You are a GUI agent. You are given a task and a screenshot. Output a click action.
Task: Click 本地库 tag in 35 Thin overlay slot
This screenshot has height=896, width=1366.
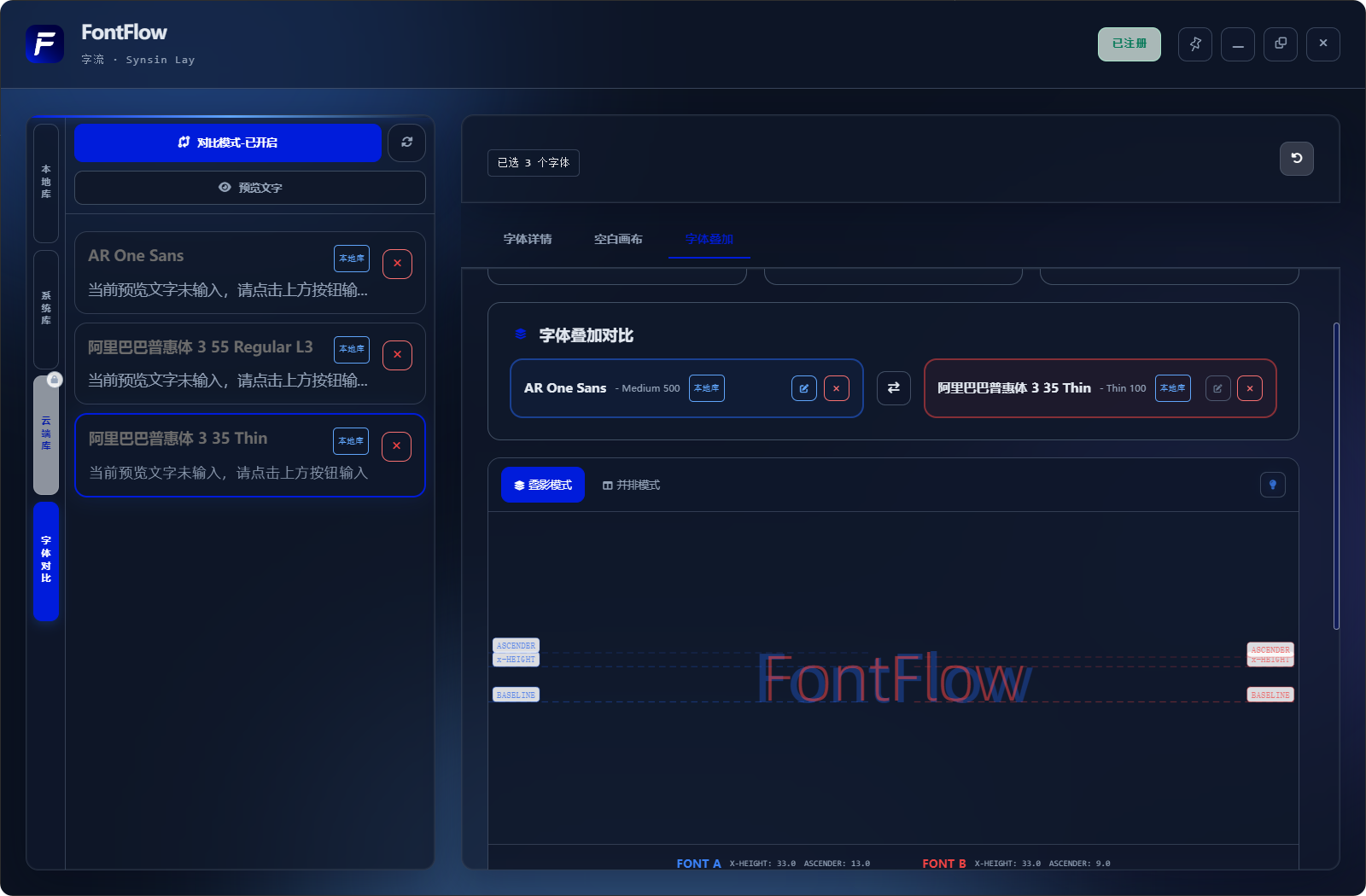click(1173, 388)
